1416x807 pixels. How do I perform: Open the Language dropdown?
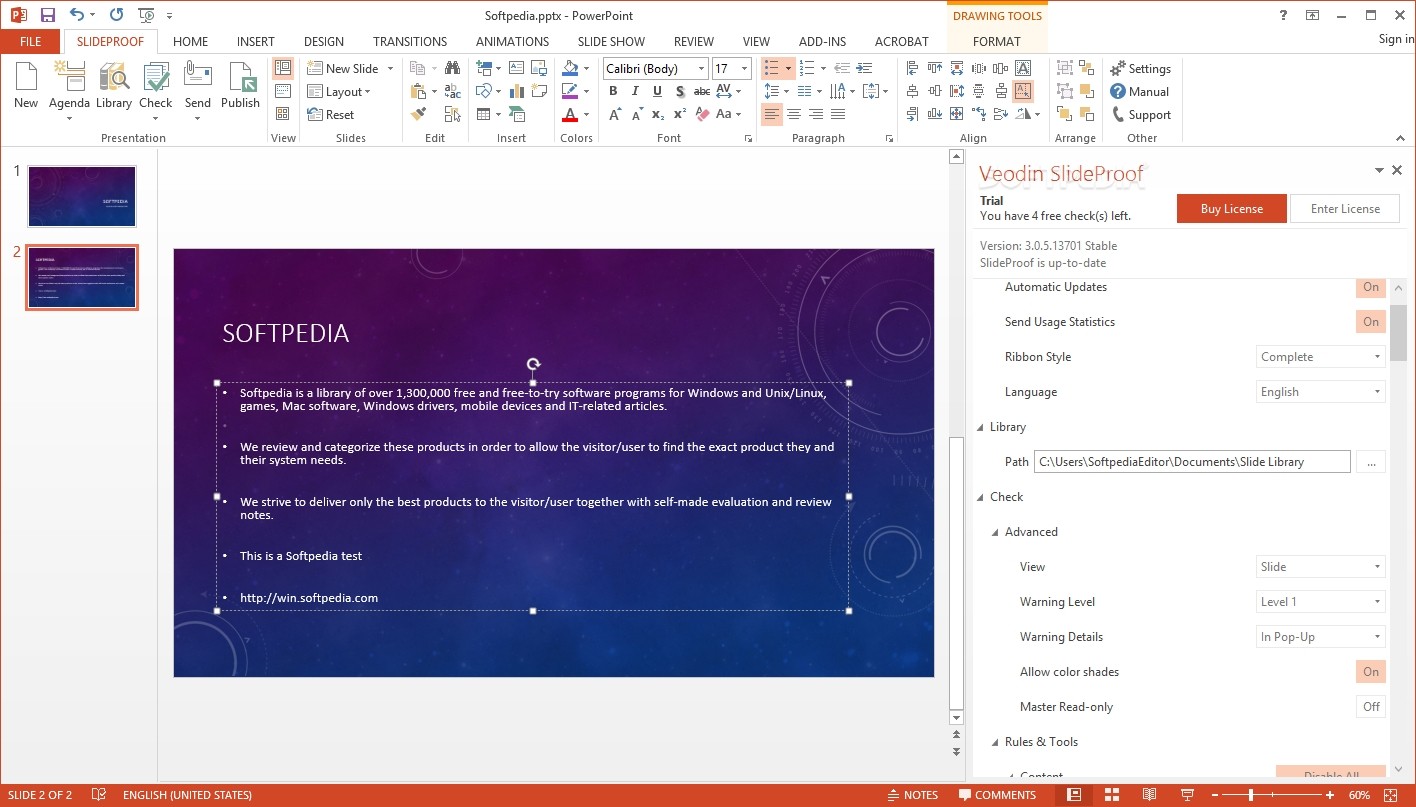pyautogui.click(x=1321, y=392)
